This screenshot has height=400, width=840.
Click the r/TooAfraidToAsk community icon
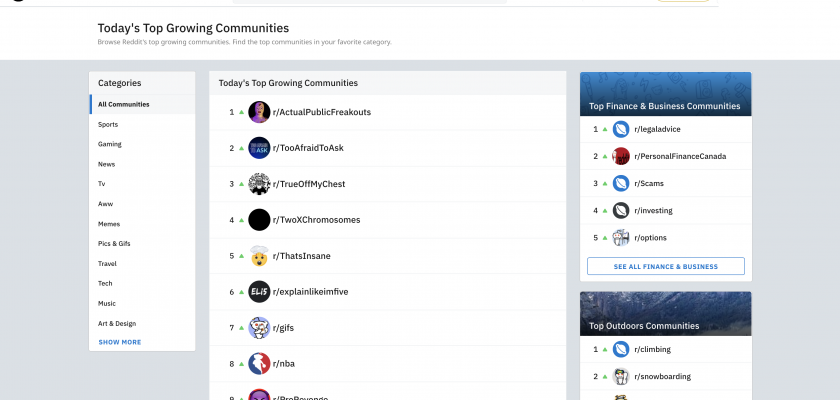click(x=259, y=148)
